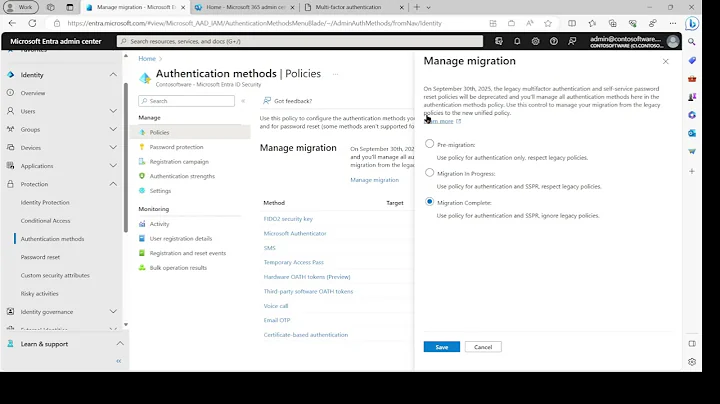Open a new browser tab

[x=417, y=7]
